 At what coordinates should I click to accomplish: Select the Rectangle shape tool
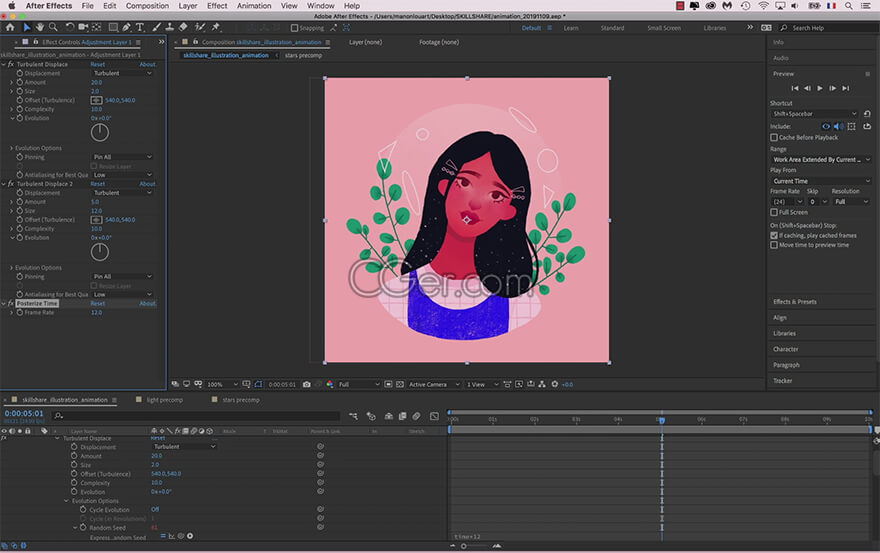(113, 27)
